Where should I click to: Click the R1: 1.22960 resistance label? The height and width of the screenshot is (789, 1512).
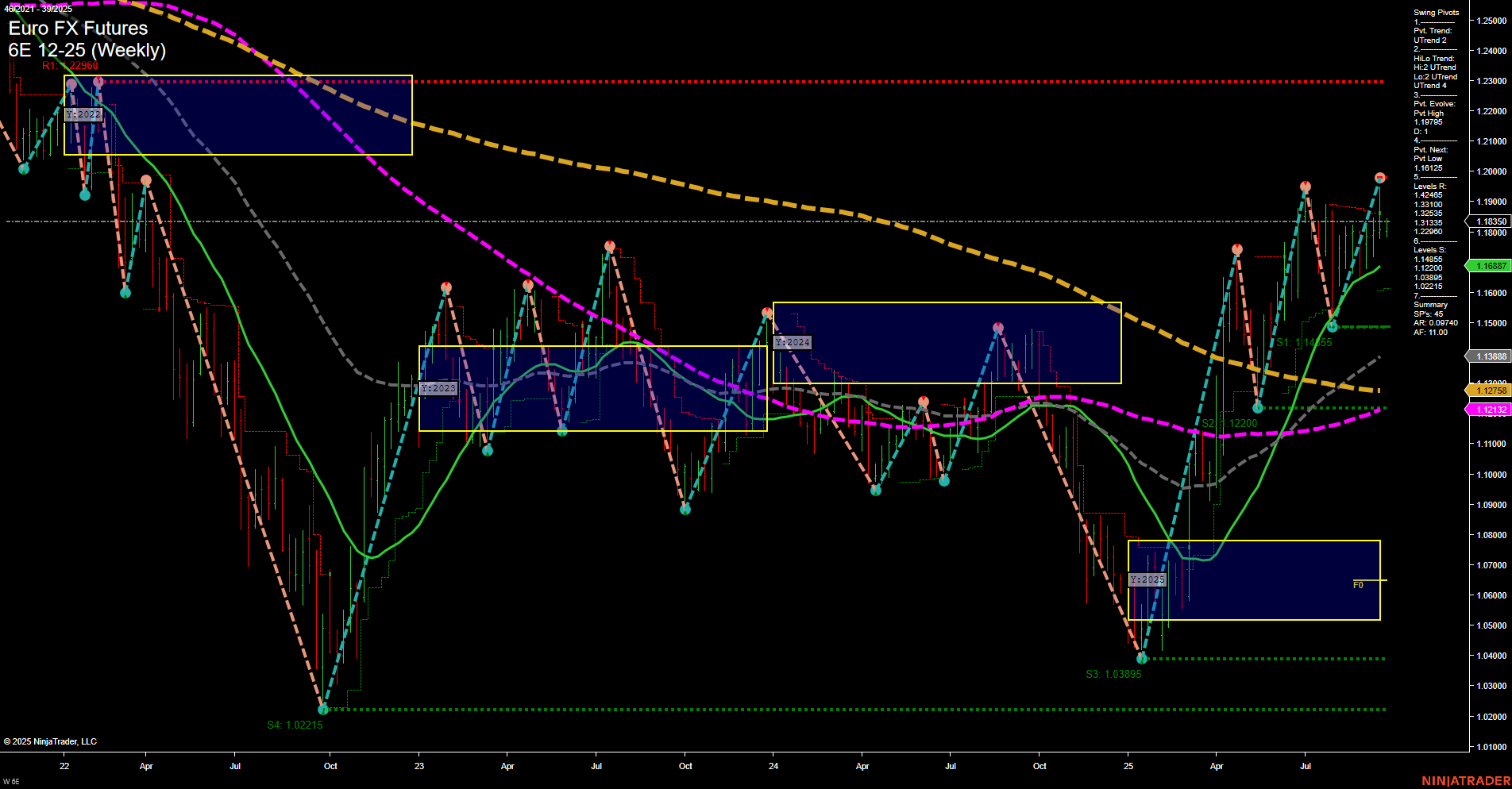pos(71,67)
